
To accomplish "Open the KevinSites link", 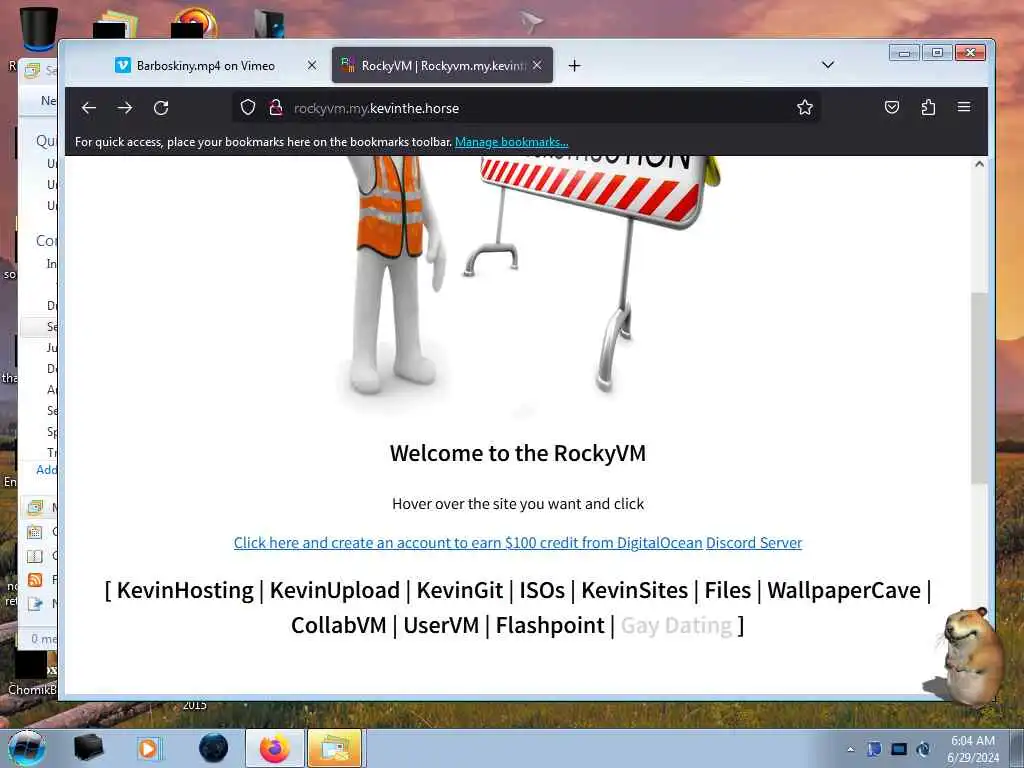I will pos(634,590).
